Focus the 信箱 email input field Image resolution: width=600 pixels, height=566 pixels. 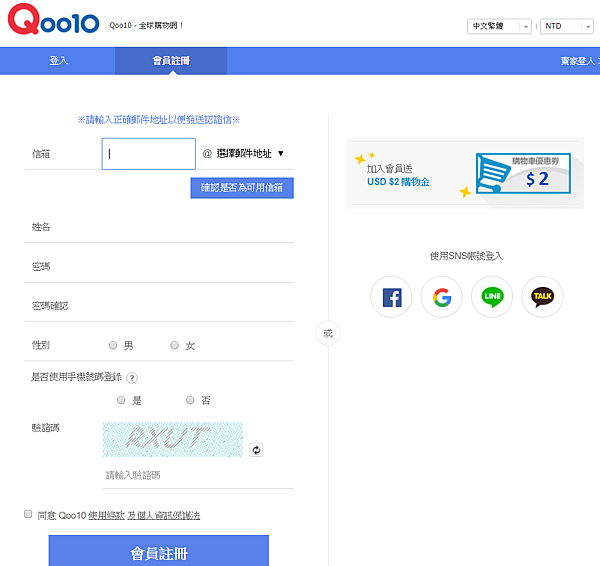(x=149, y=154)
